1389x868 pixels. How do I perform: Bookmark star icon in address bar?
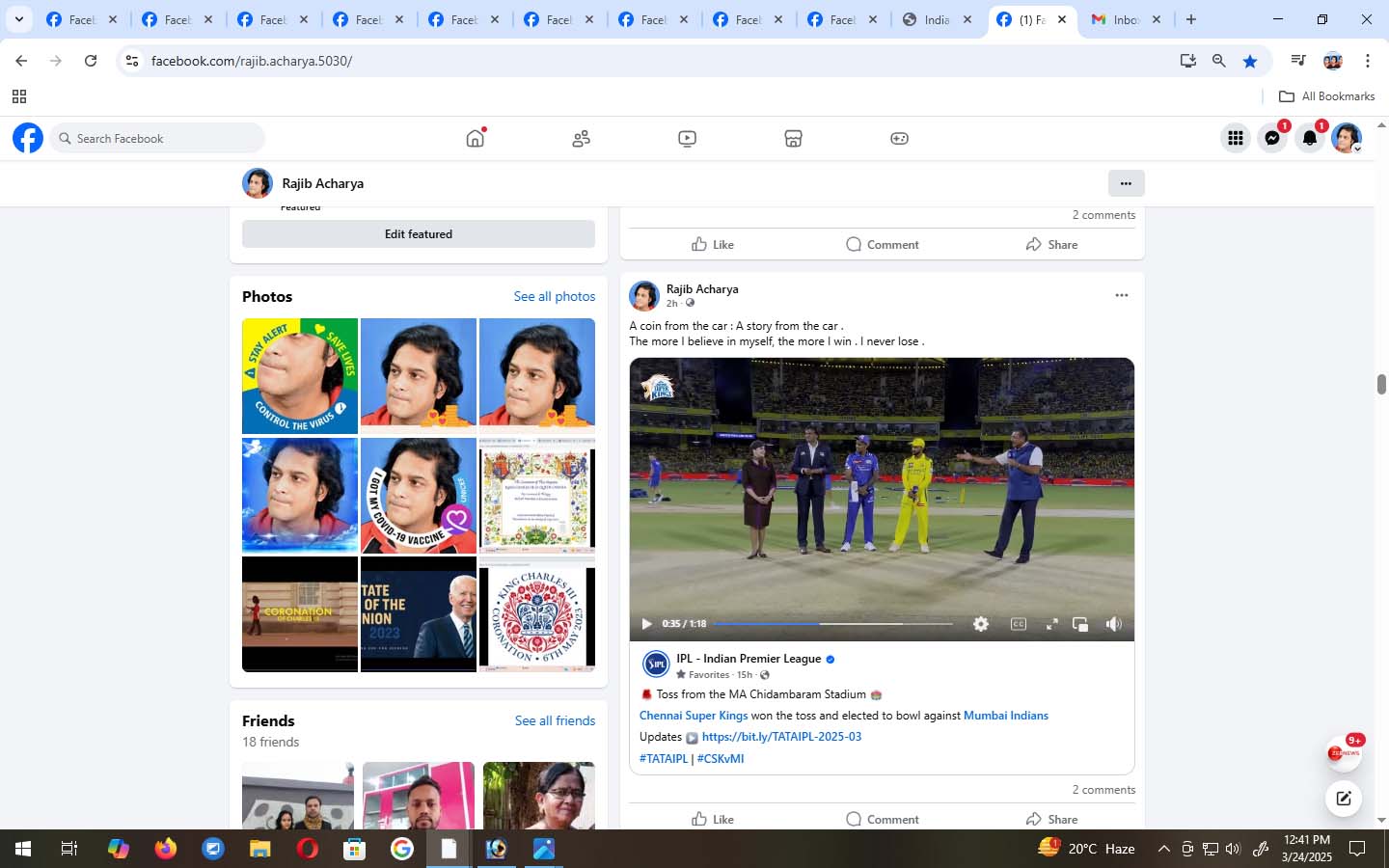pyautogui.click(x=1250, y=61)
